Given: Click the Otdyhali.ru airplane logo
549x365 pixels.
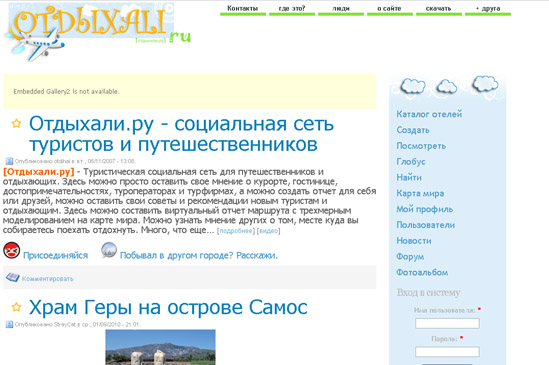Looking at the screenshot, I should pyautogui.click(x=98, y=32).
